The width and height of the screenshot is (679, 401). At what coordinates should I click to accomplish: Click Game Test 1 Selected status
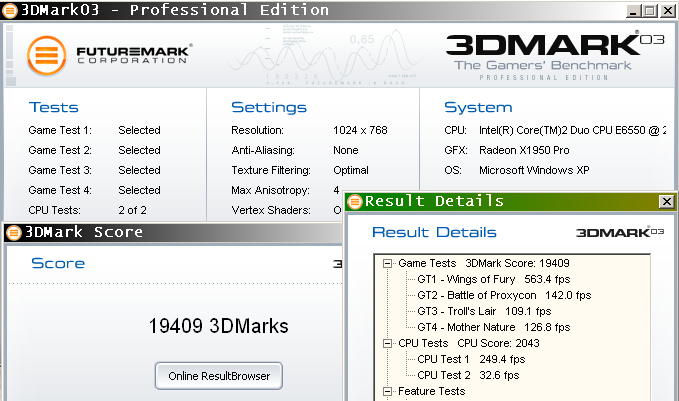point(139,130)
